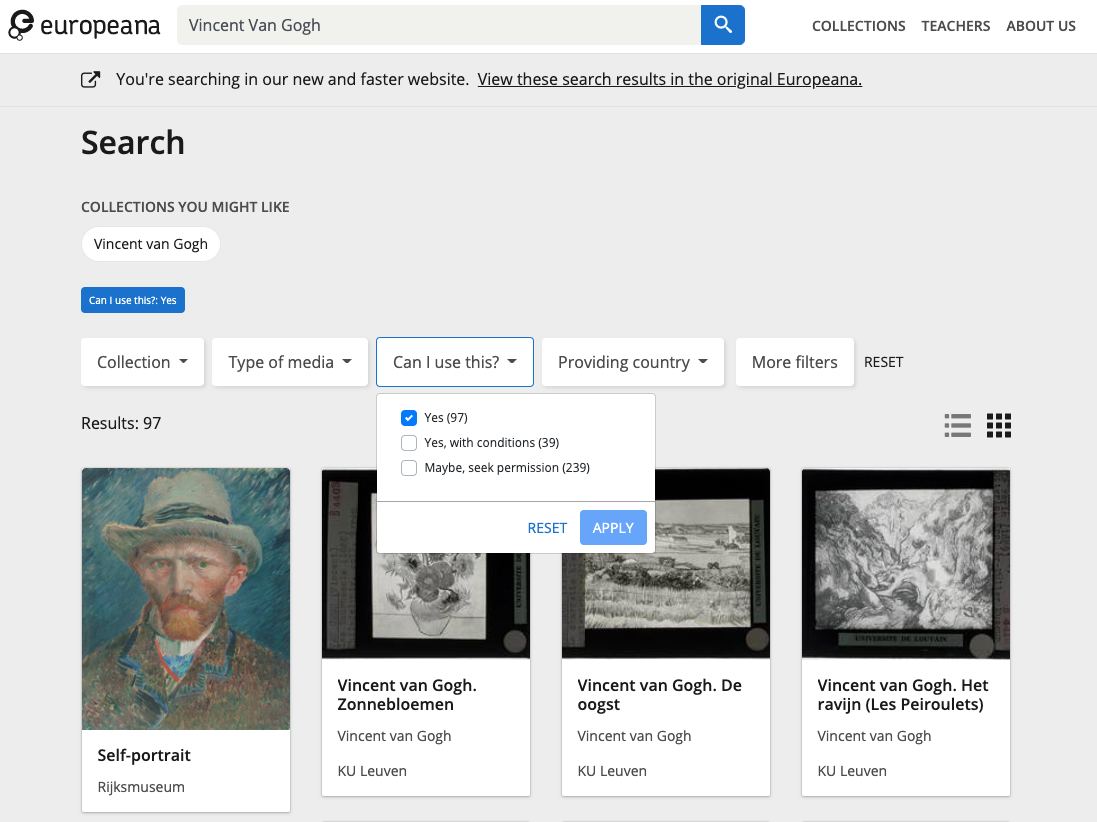Image resolution: width=1097 pixels, height=822 pixels.
Task: Click 'View these search results in original Europeana'
Action: (669, 79)
